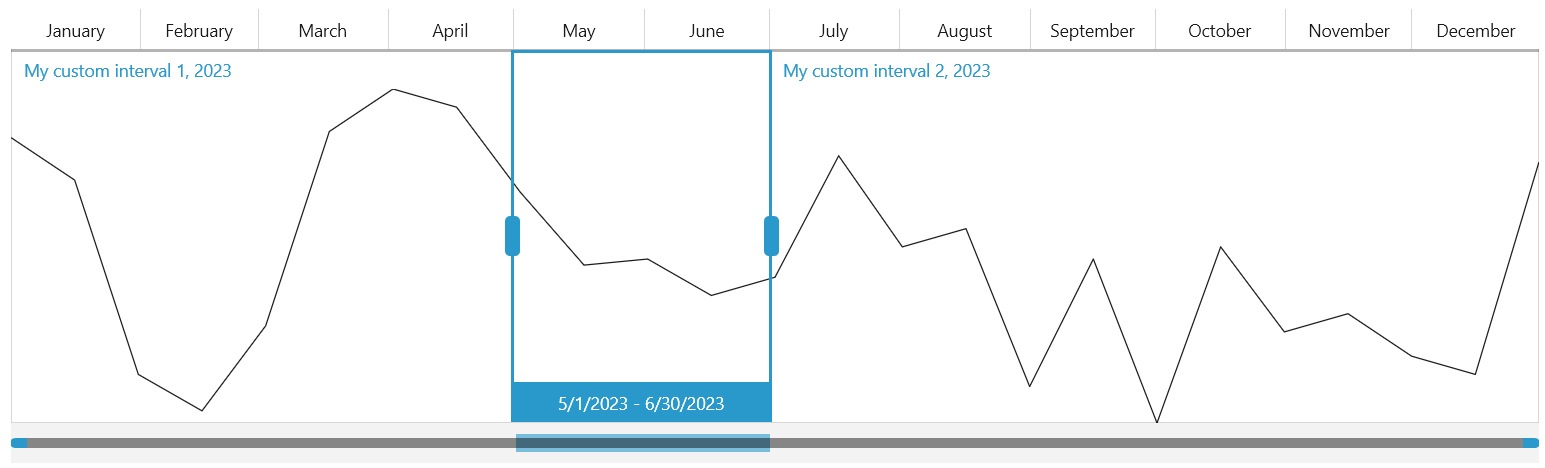
Task: Click the My custom interval 1, 2023 label
Action: pos(128,71)
